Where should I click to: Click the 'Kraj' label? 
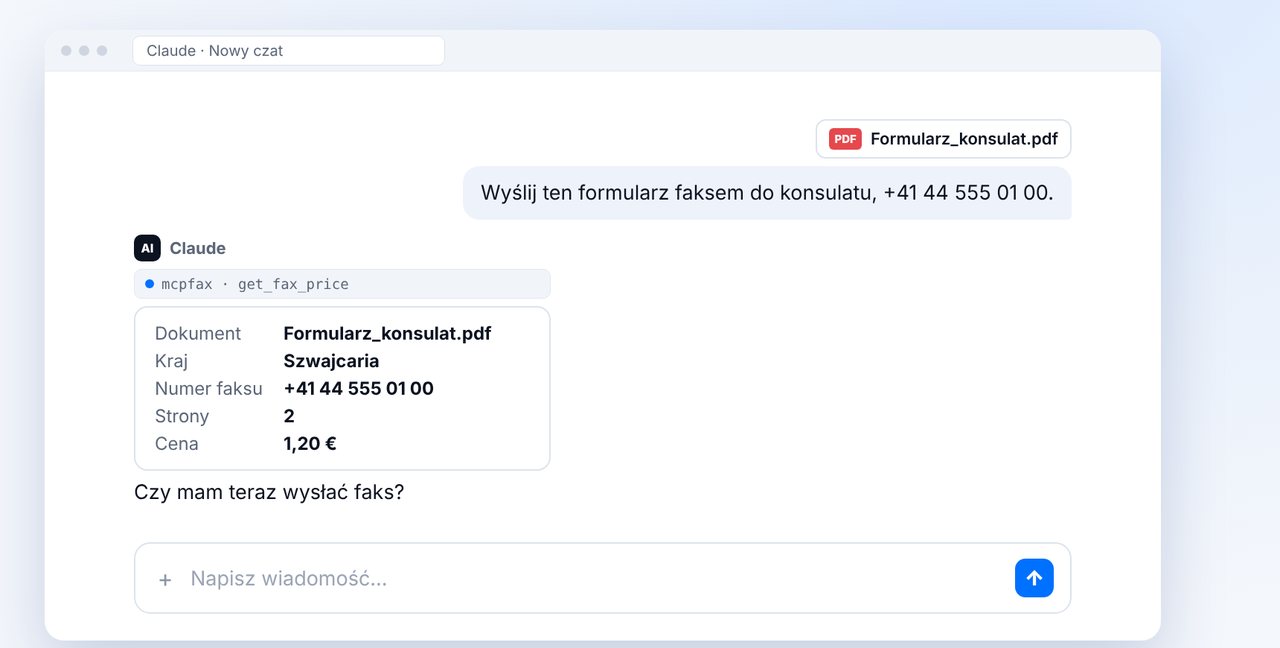171,361
